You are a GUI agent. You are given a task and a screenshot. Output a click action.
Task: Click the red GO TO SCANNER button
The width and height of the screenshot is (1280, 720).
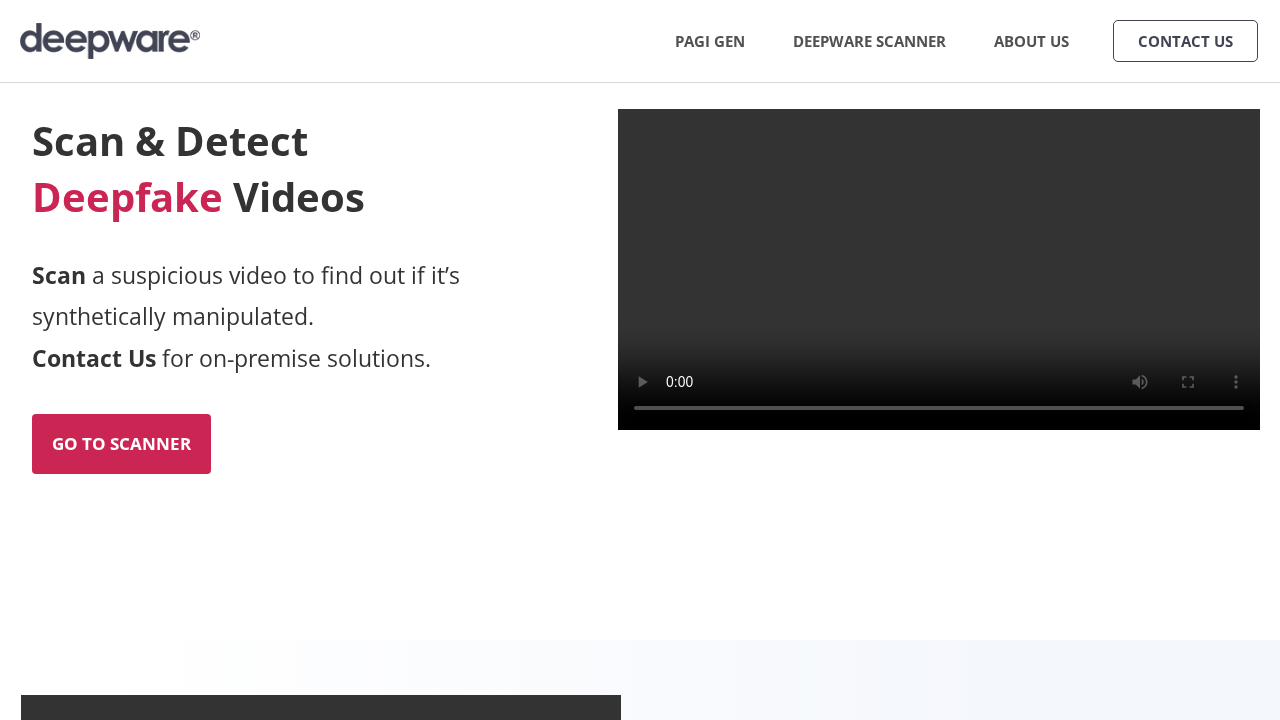click(x=121, y=444)
